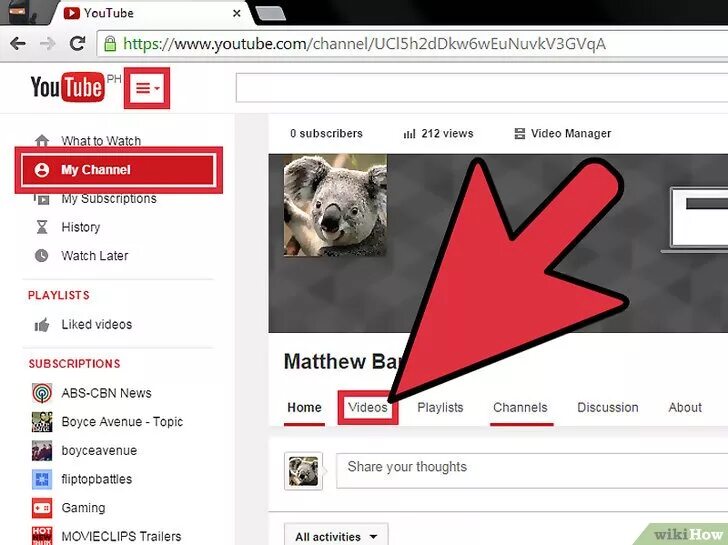Open My Subscriptions
This screenshot has width=728, height=545.
pos(109,199)
